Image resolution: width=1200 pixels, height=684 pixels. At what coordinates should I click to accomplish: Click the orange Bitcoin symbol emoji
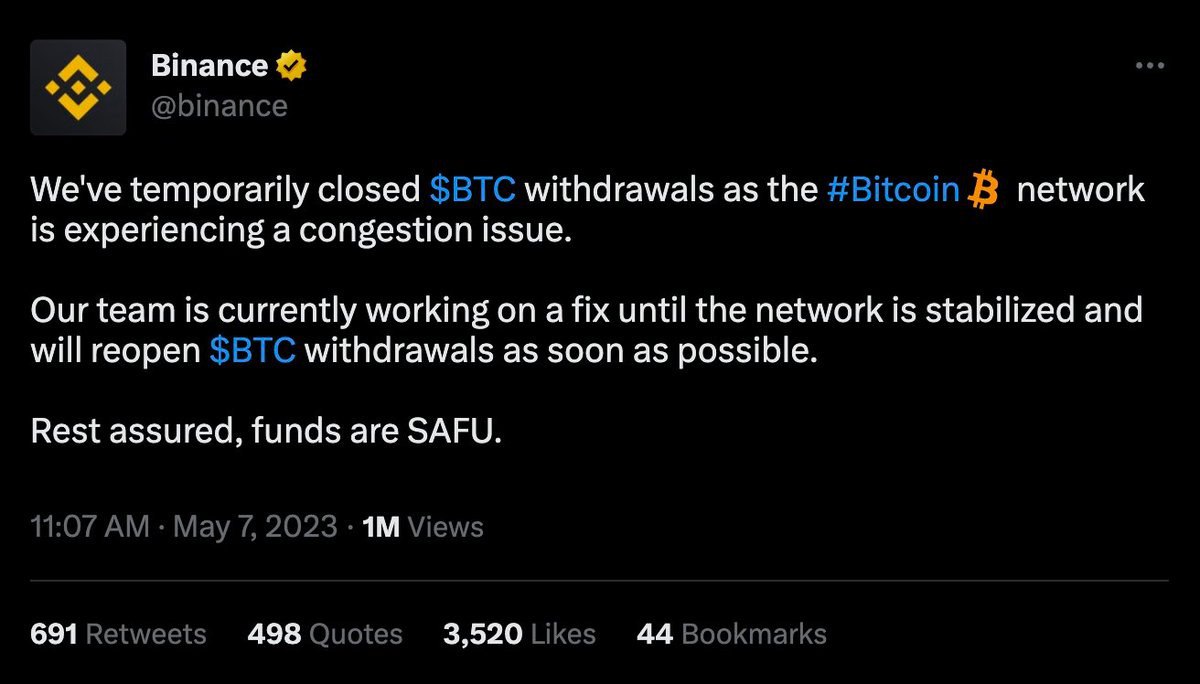tap(985, 190)
